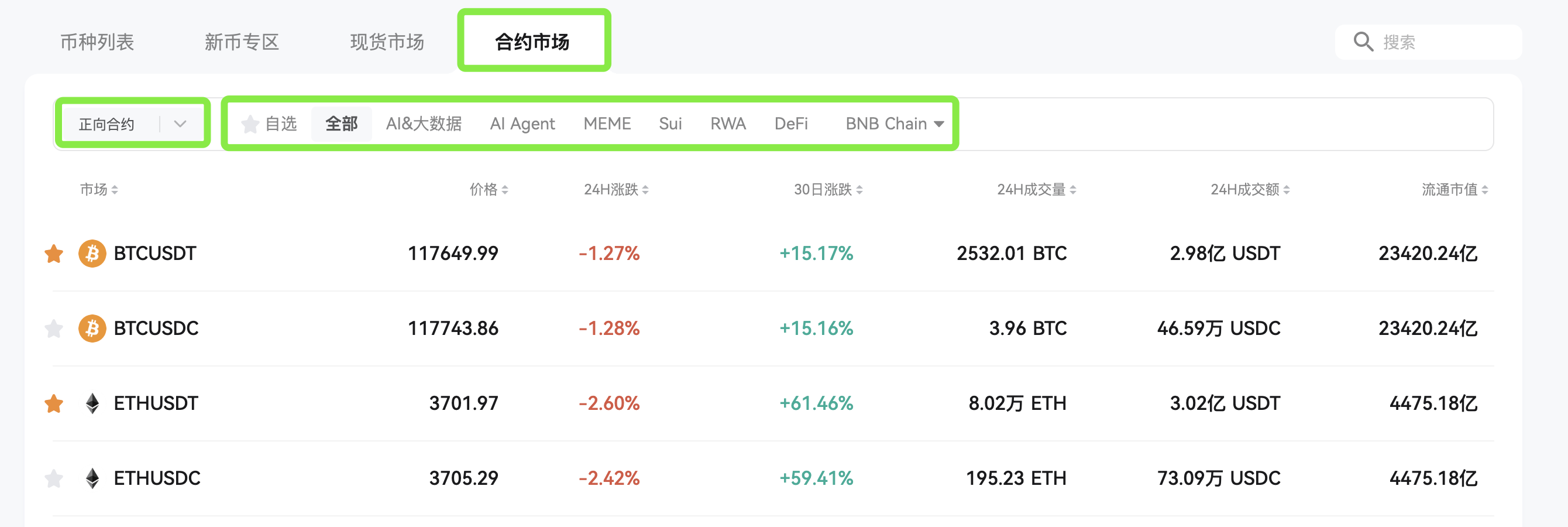Screen dimensions: 1568x527
Task: Click the search magnifier icon
Action: click(1363, 42)
